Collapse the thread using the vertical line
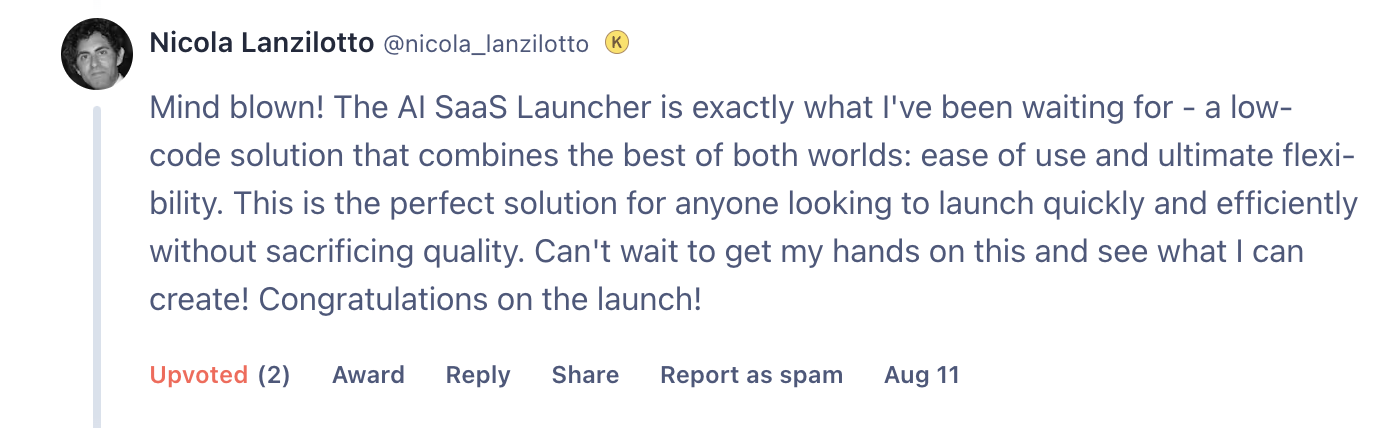Image resolution: width=1396 pixels, height=428 pixels. point(97,260)
